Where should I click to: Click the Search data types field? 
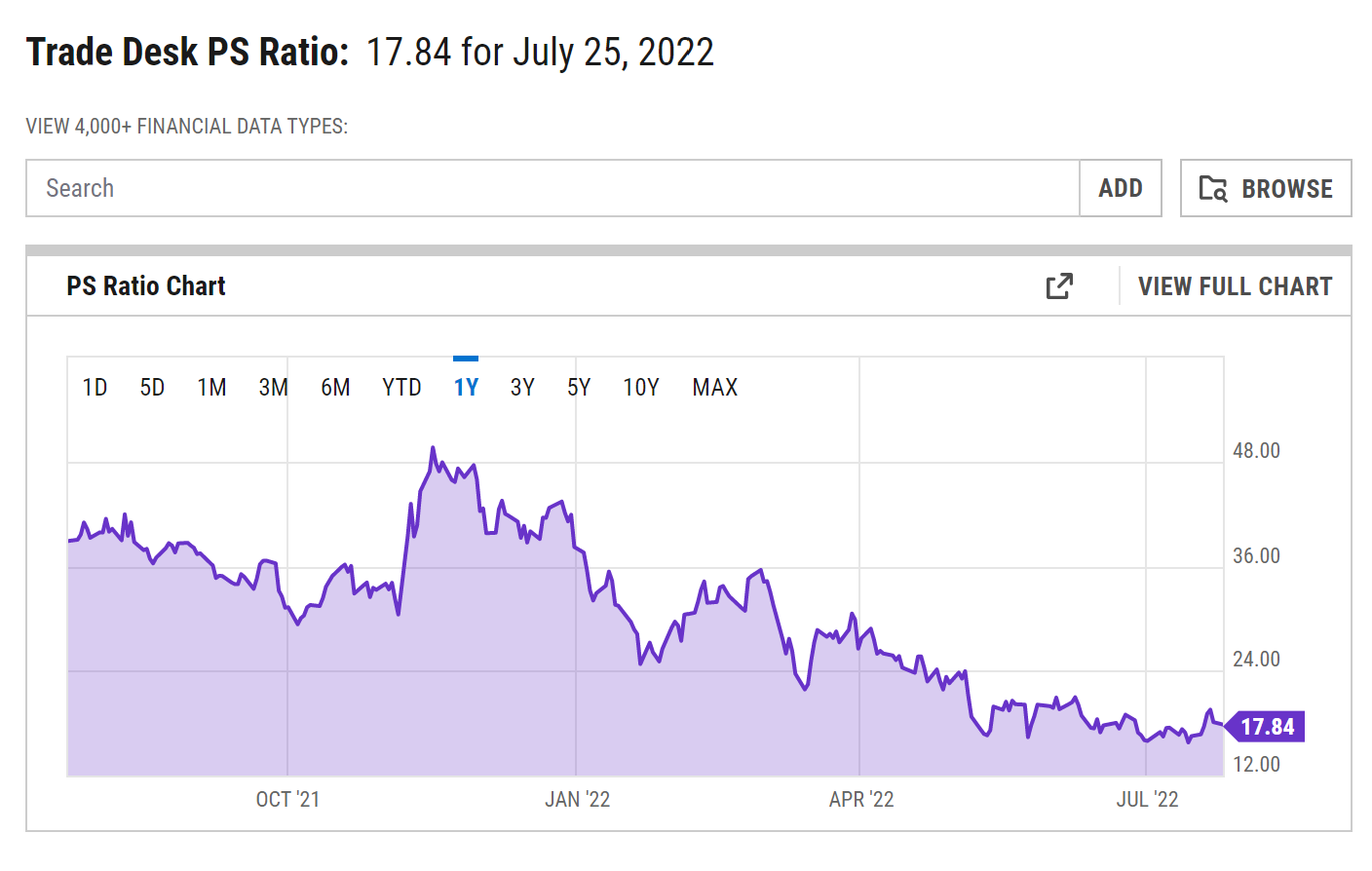(553, 188)
